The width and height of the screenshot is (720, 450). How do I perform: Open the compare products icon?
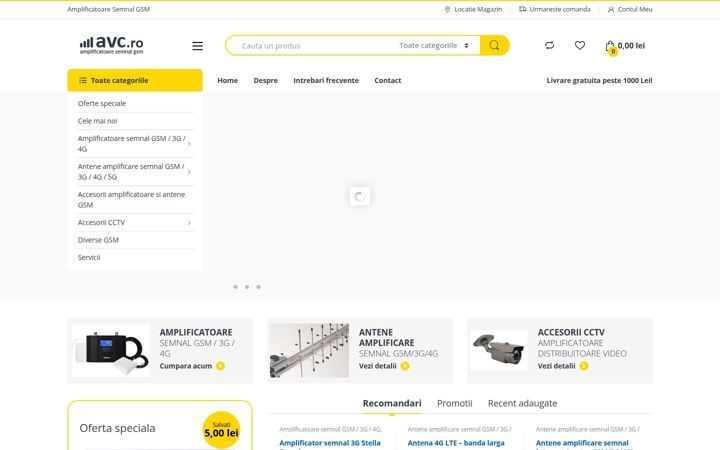pos(549,45)
